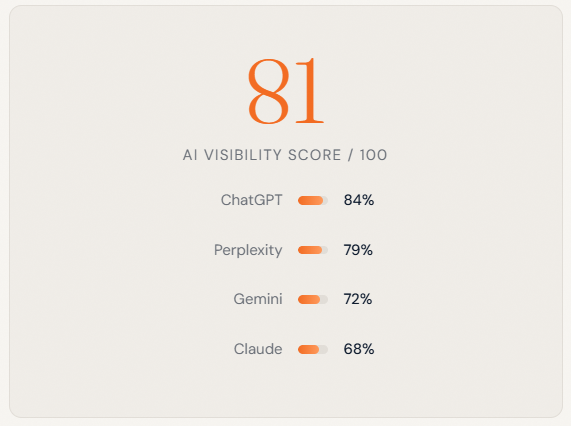The height and width of the screenshot is (426, 571).
Task: Click the orange fill of ChatGPT's progress bar
Action: coord(310,201)
